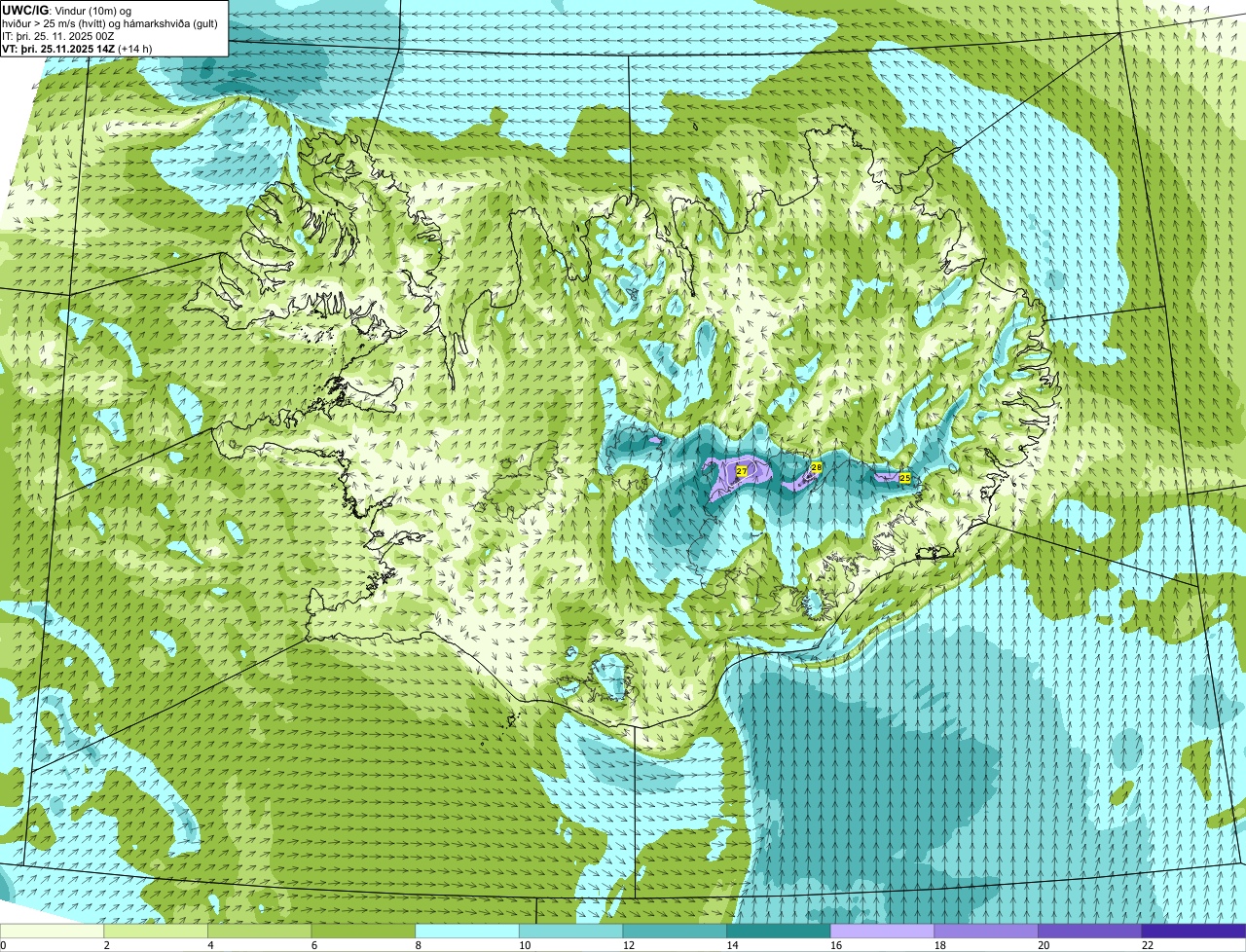Click the violet 20–22 m/s scale swatch

tap(1090, 931)
